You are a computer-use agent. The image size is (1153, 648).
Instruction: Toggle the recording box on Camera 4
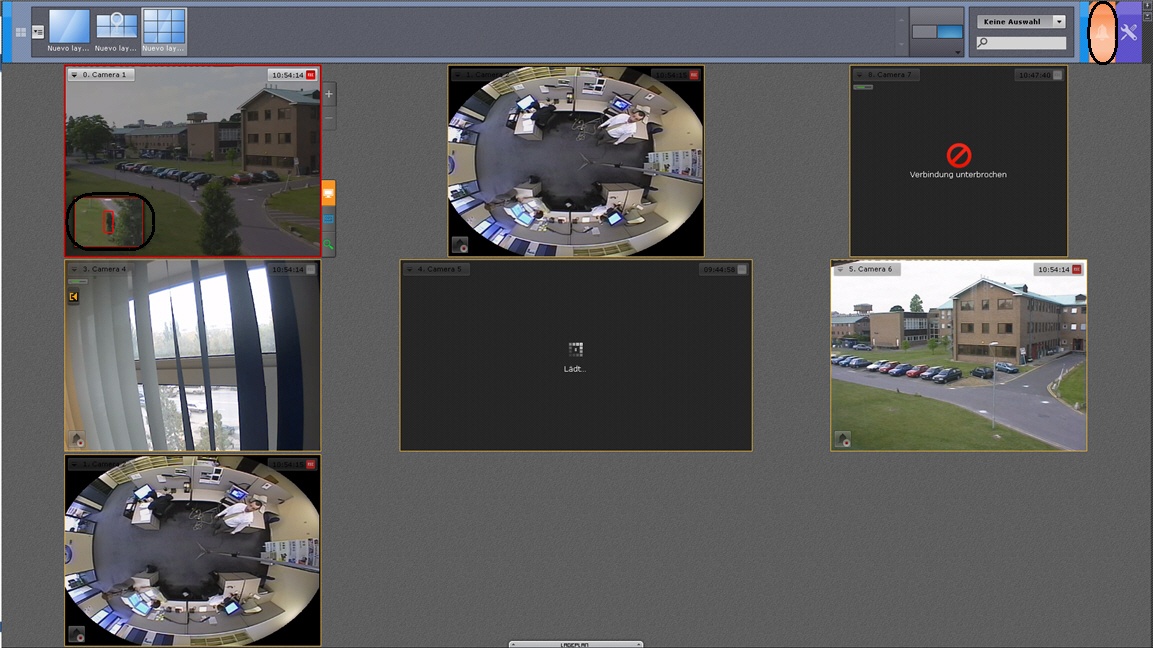point(310,270)
